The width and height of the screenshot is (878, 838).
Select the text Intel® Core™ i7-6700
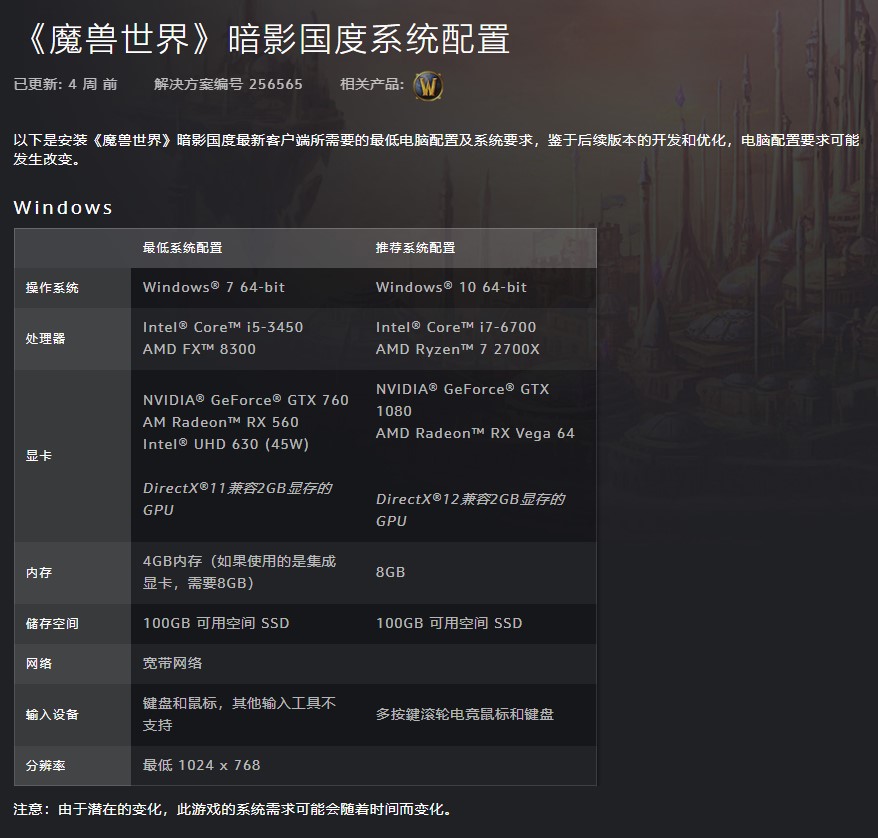[456, 327]
